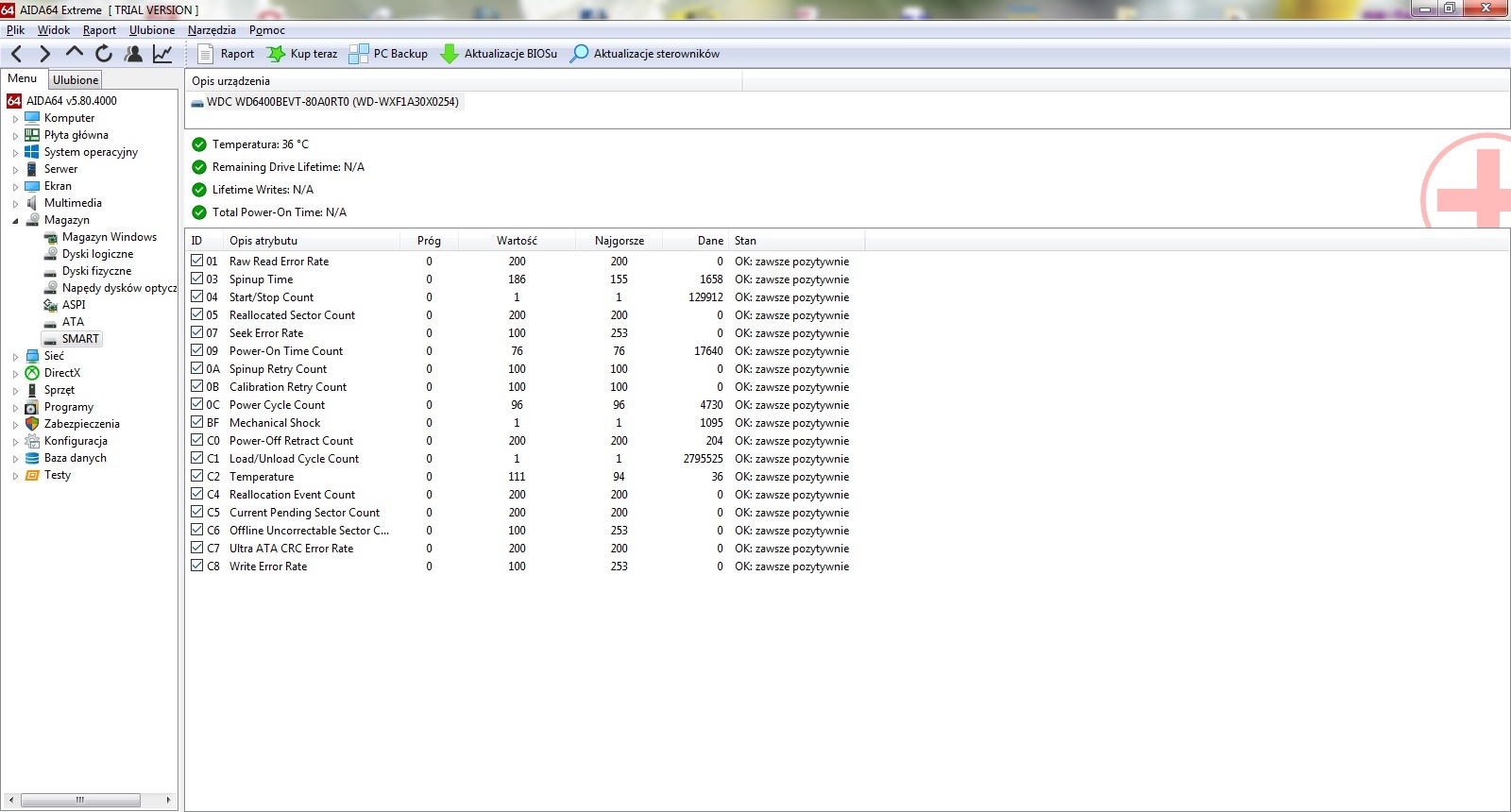
Task: Select the Multimedia speaker icon
Action: tap(33, 203)
